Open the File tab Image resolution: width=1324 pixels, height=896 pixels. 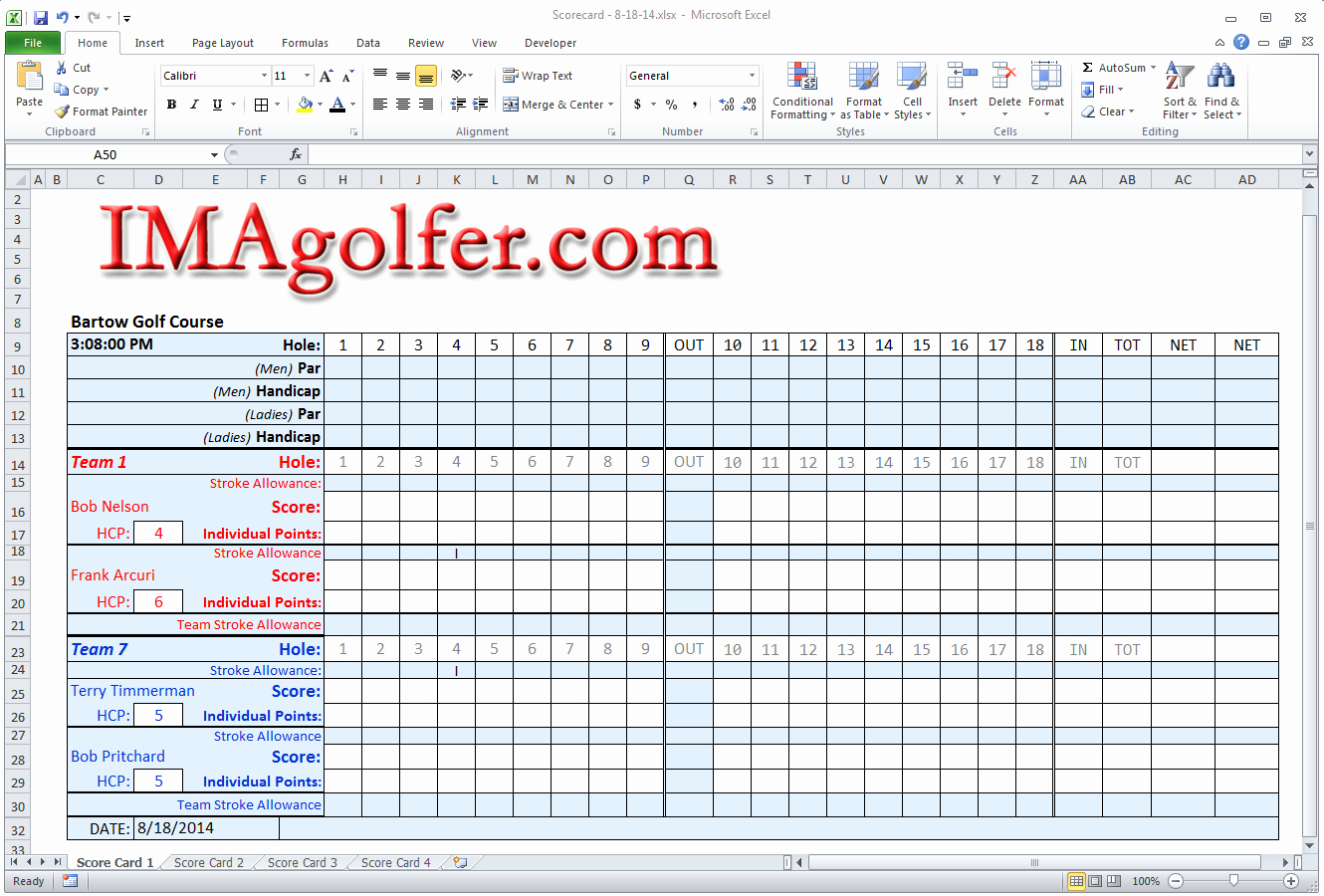pos(33,43)
